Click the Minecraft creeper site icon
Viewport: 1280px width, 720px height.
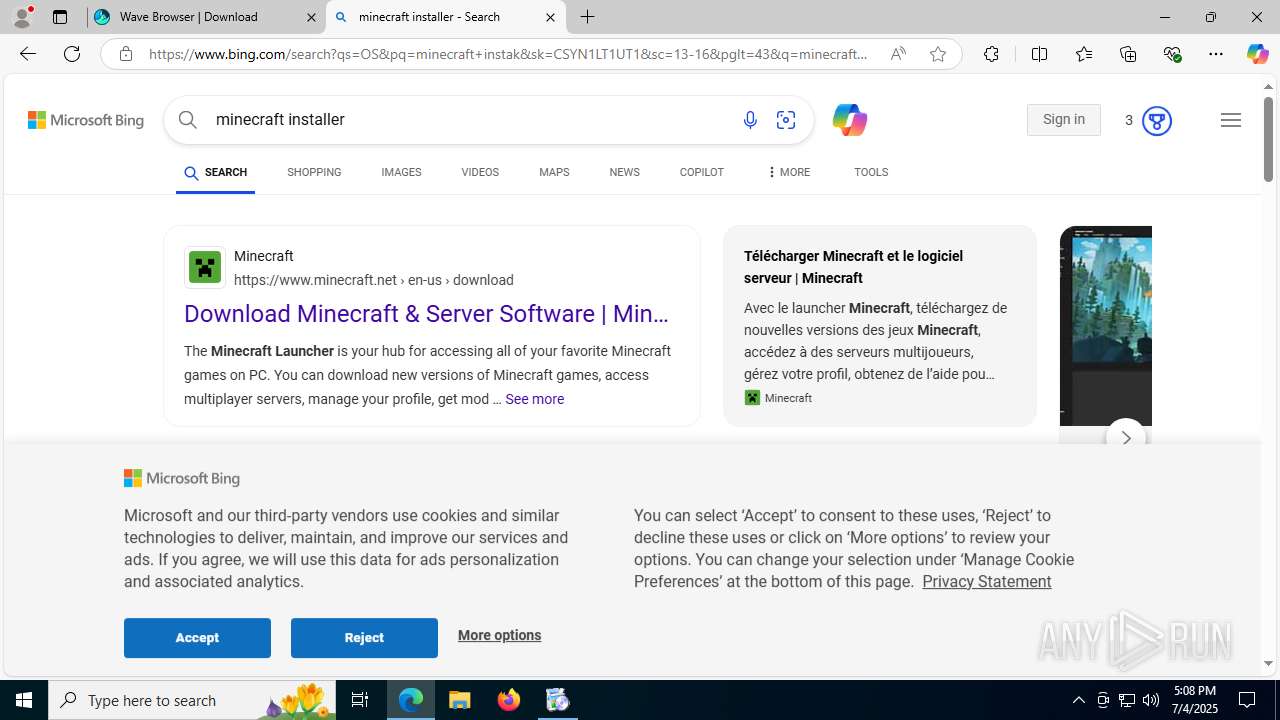(205, 268)
